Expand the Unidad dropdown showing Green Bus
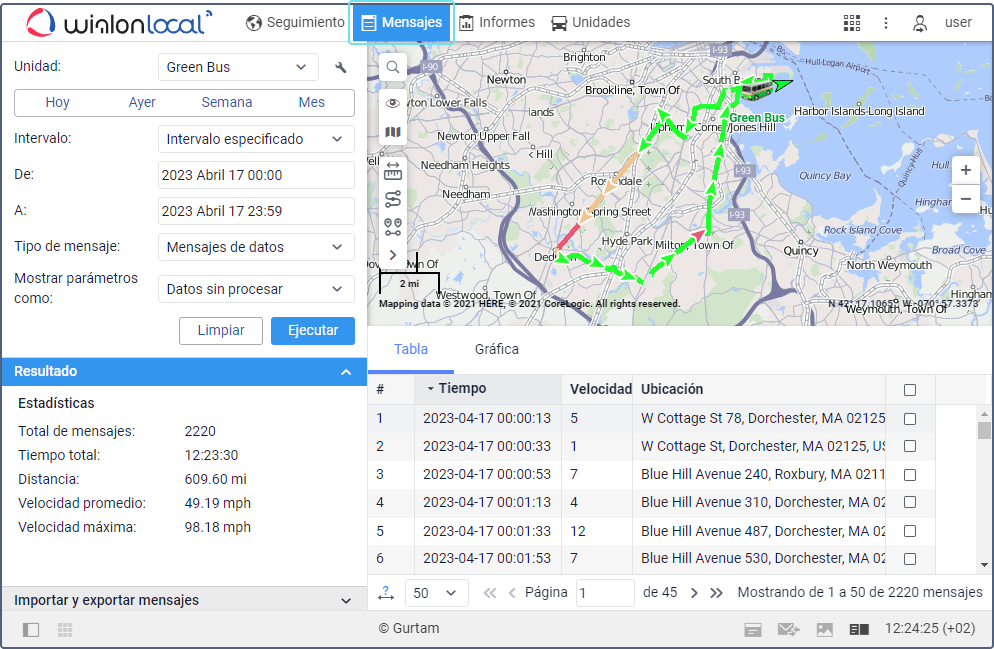The image size is (994, 649). [x=238, y=67]
